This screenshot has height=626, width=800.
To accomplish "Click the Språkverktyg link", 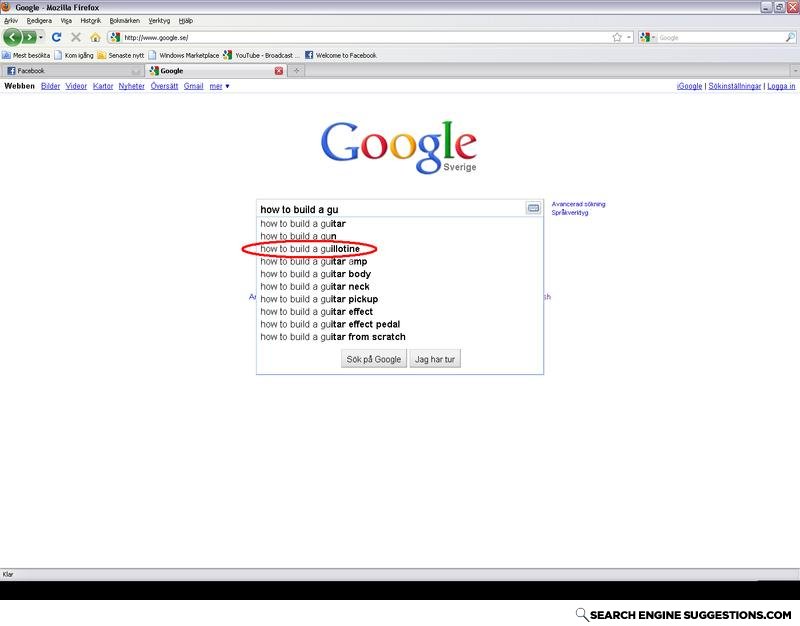I will point(570,213).
